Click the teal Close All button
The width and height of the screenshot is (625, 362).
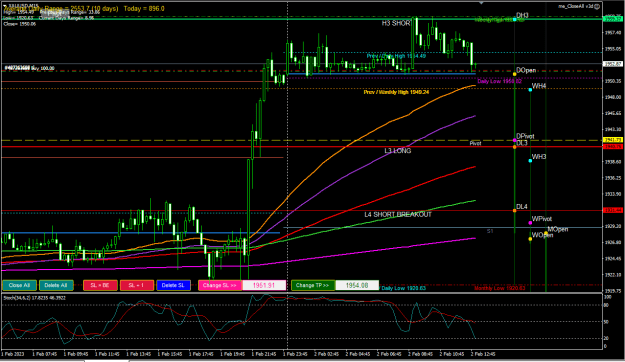point(20,285)
